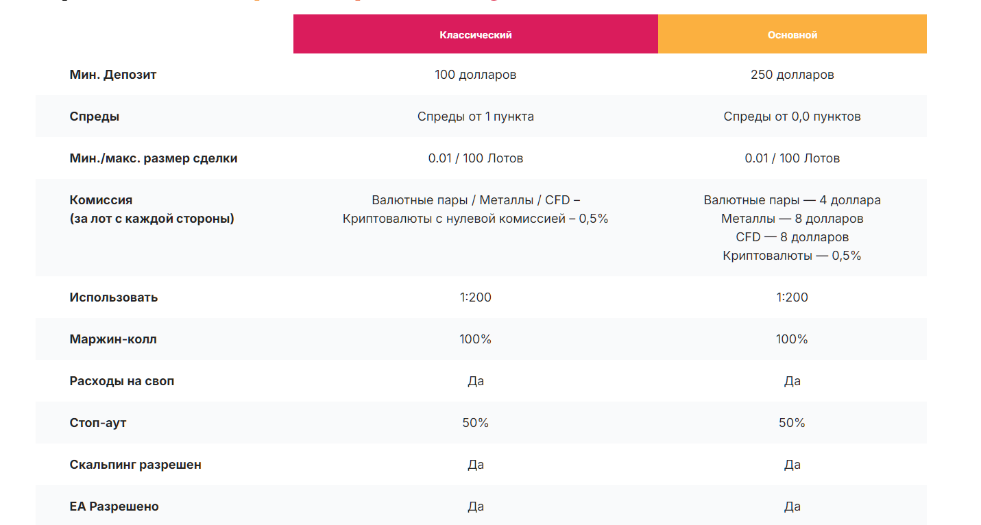
Task: Click the Металлы — 8 долларов line
Action: 792,219
